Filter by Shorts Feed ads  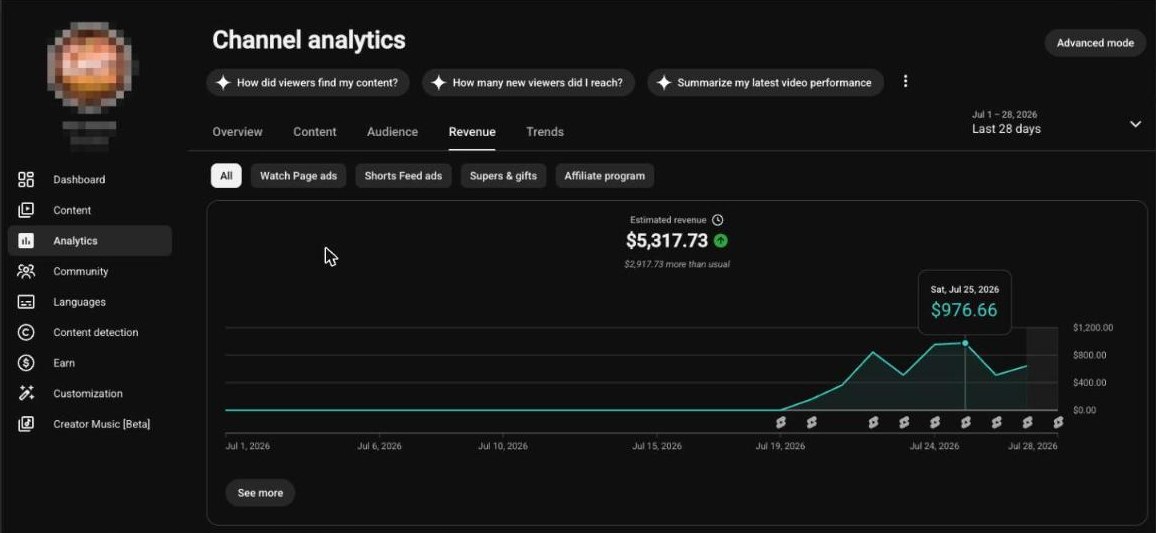(403, 175)
